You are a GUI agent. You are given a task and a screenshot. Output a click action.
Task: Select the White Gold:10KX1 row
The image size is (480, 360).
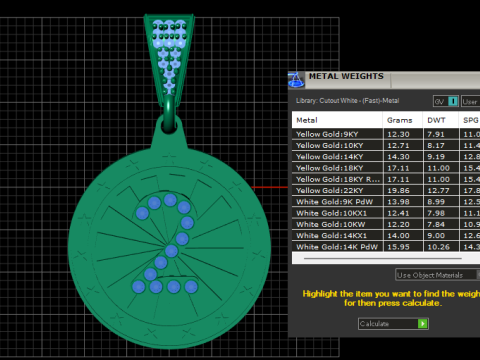[386, 213]
